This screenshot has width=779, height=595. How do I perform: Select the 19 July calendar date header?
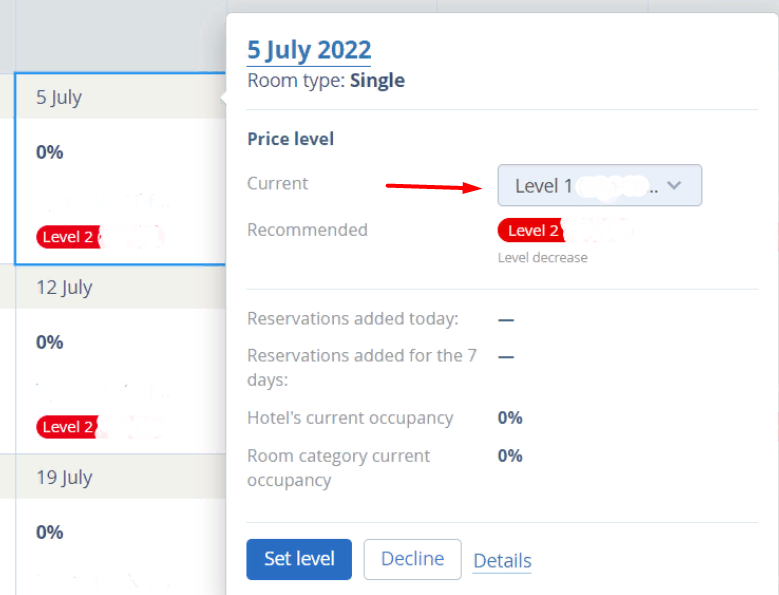pyautogui.click(x=64, y=477)
